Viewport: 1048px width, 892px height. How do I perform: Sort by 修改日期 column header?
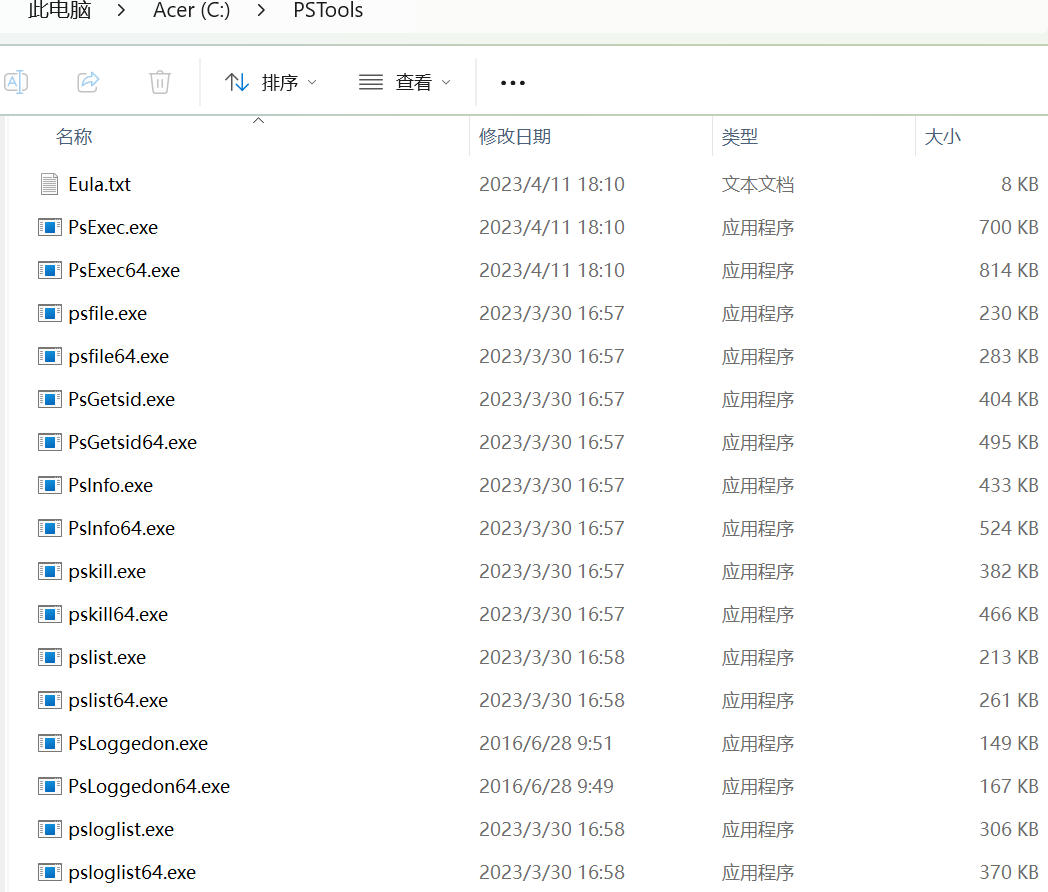tap(515, 137)
